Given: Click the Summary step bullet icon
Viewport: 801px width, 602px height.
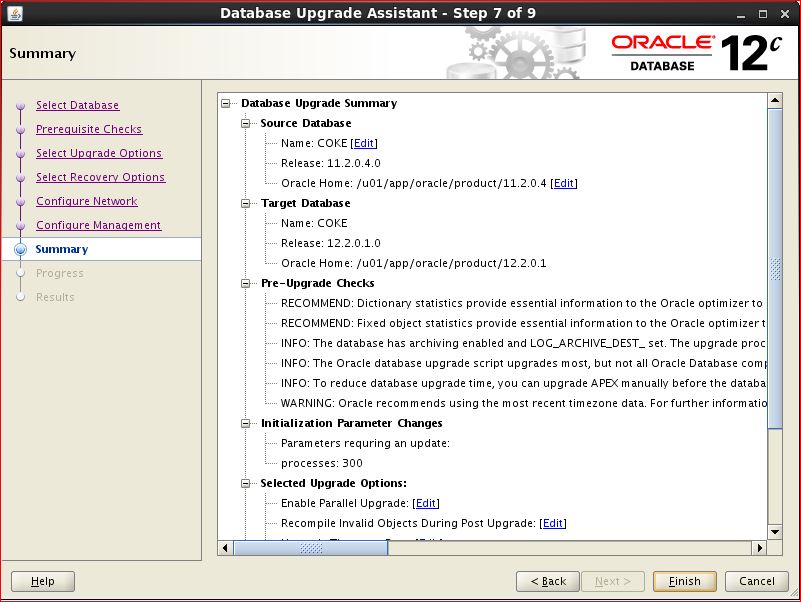Looking at the screenshot, I should click(20, 250).
